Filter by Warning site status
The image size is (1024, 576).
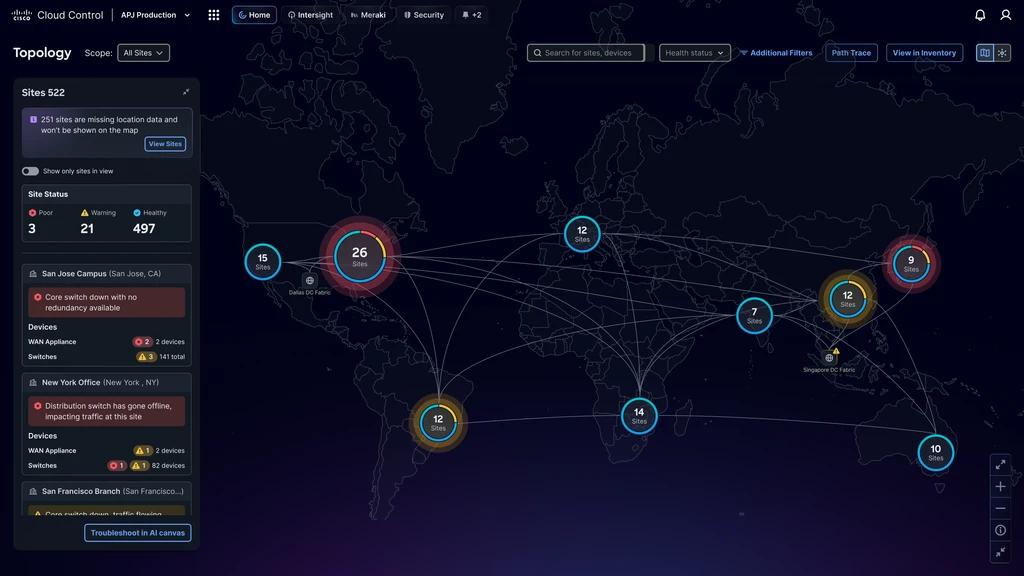98,221
